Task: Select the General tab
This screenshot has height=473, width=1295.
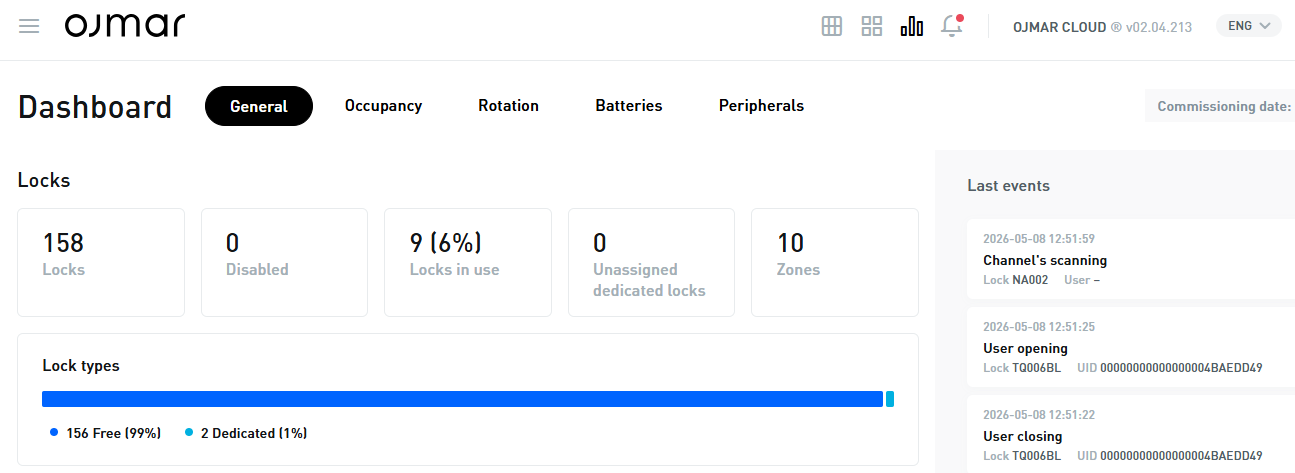Action: [259, 106]
